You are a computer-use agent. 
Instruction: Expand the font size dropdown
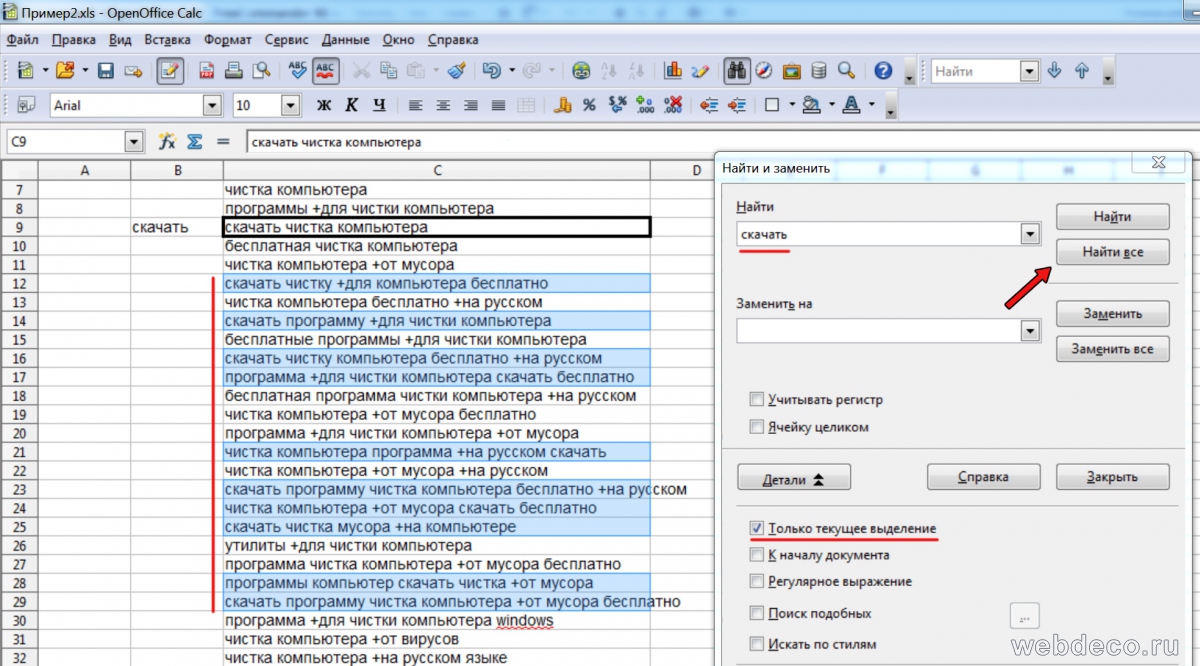tap(290, 105)
